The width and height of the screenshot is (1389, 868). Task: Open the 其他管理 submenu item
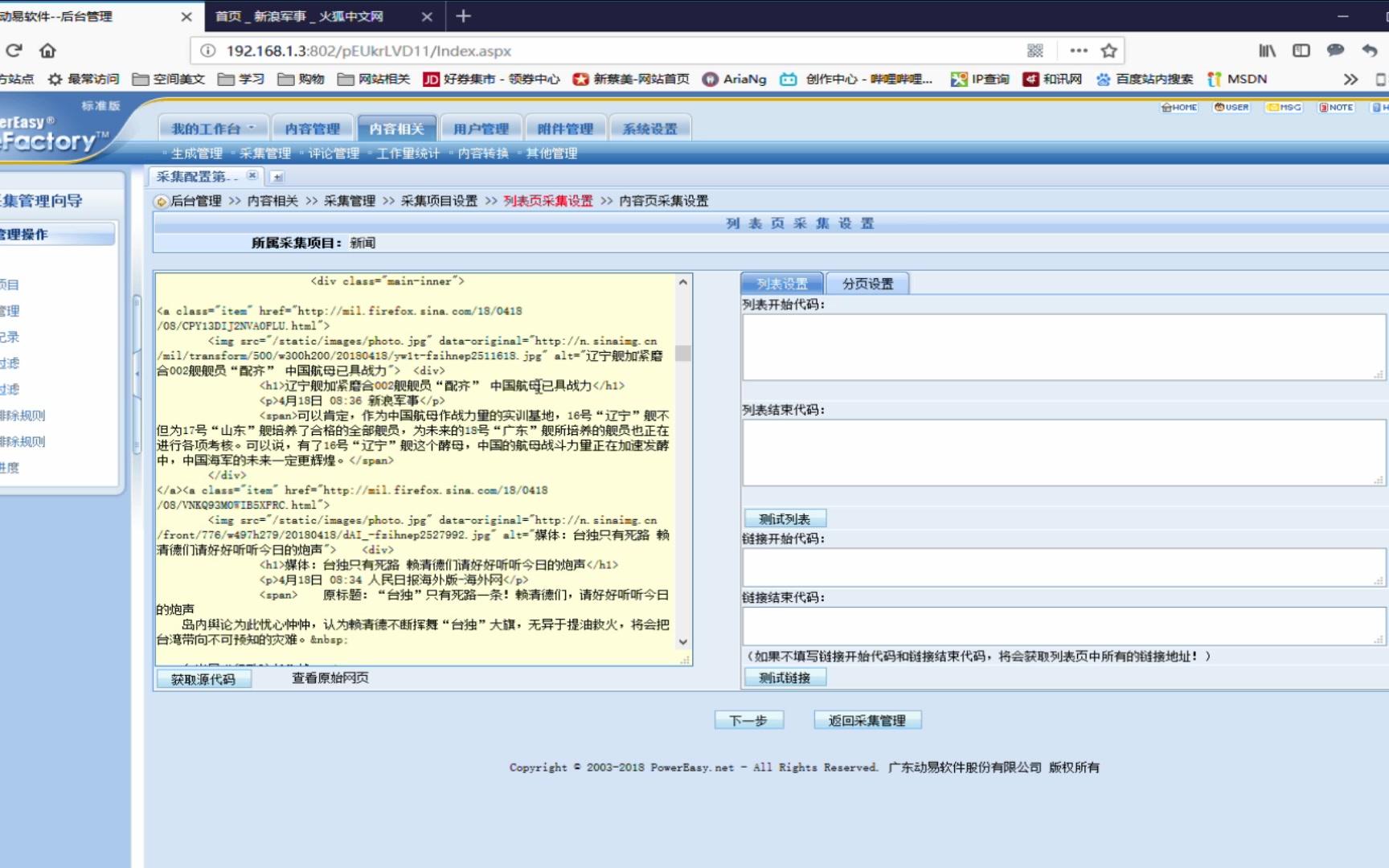[x=551, y=154]
